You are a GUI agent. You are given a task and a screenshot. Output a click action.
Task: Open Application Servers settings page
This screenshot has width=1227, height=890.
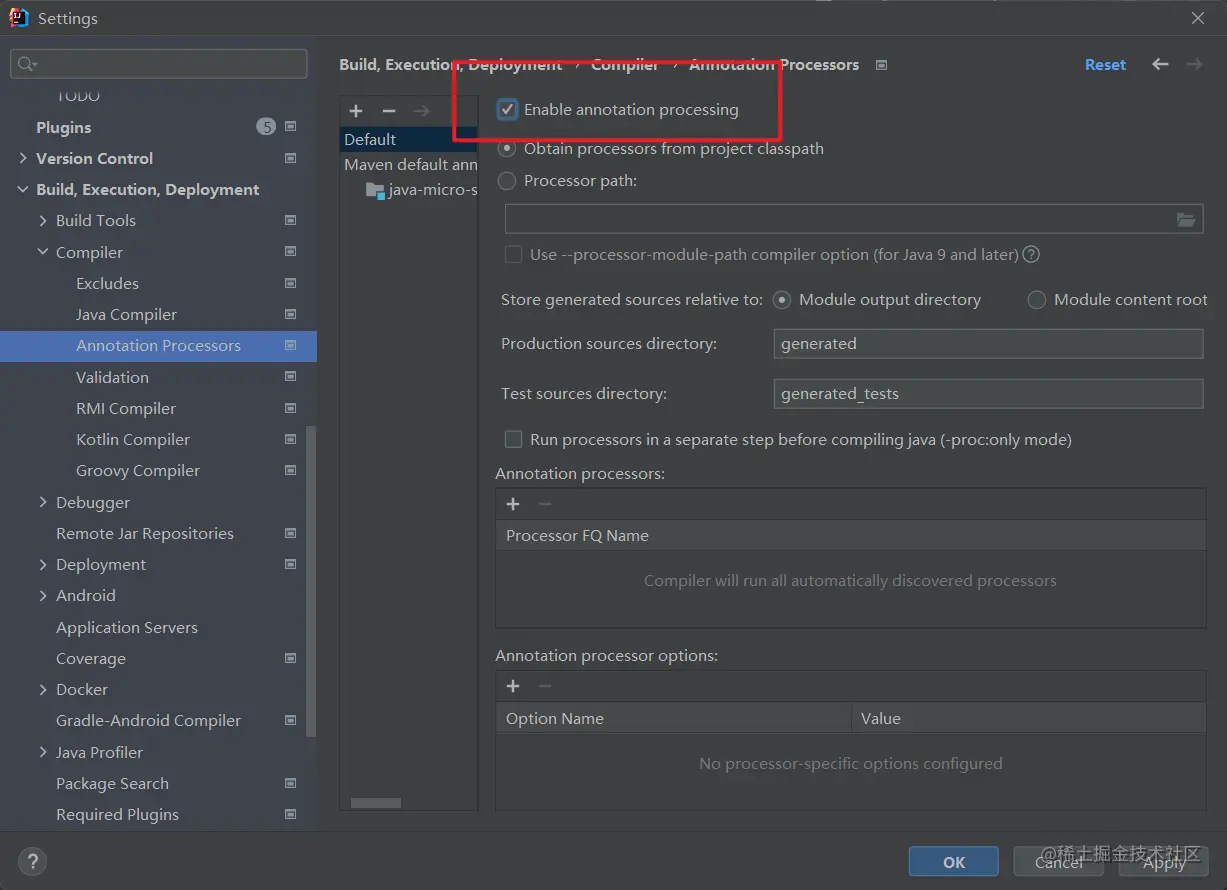click(x=127, y=627)
